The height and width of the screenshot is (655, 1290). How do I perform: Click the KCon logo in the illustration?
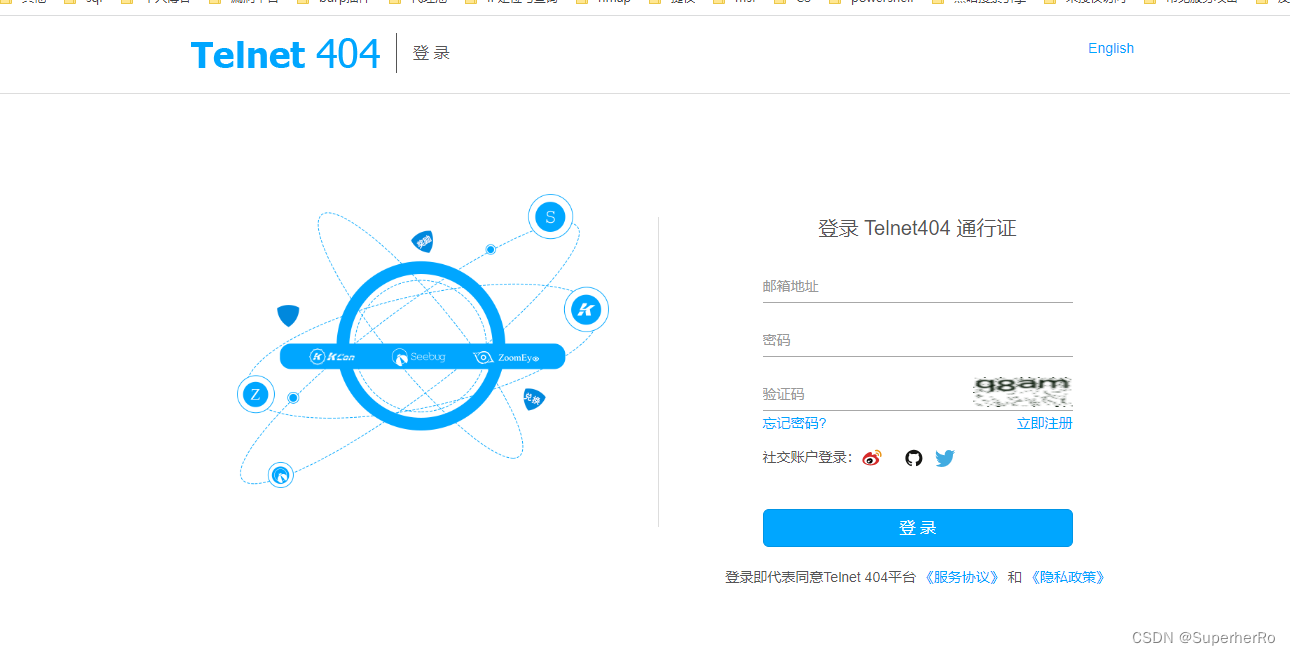click(x=333, y=357)
